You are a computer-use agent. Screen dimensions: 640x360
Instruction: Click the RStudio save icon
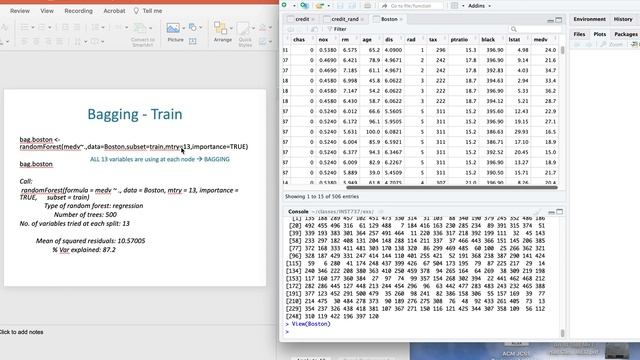(x=340, y=6)
